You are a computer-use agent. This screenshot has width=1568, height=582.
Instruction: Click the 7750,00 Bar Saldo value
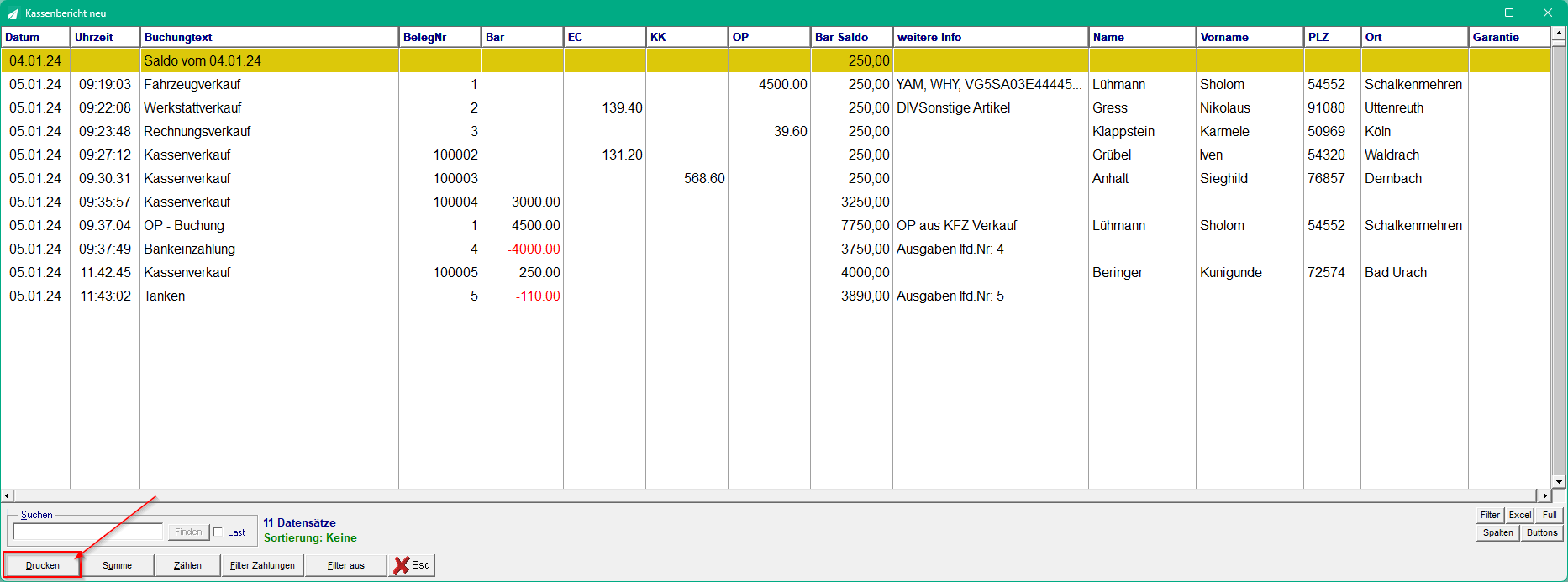(x=866, y=225)
